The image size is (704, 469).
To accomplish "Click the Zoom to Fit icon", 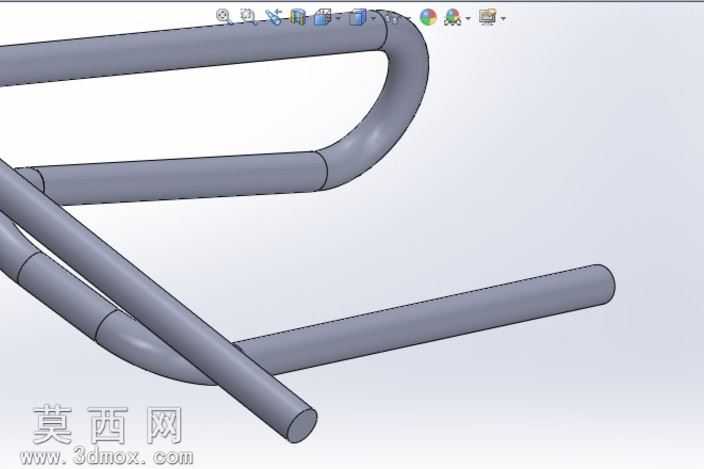I will click(x=224, y=17).
